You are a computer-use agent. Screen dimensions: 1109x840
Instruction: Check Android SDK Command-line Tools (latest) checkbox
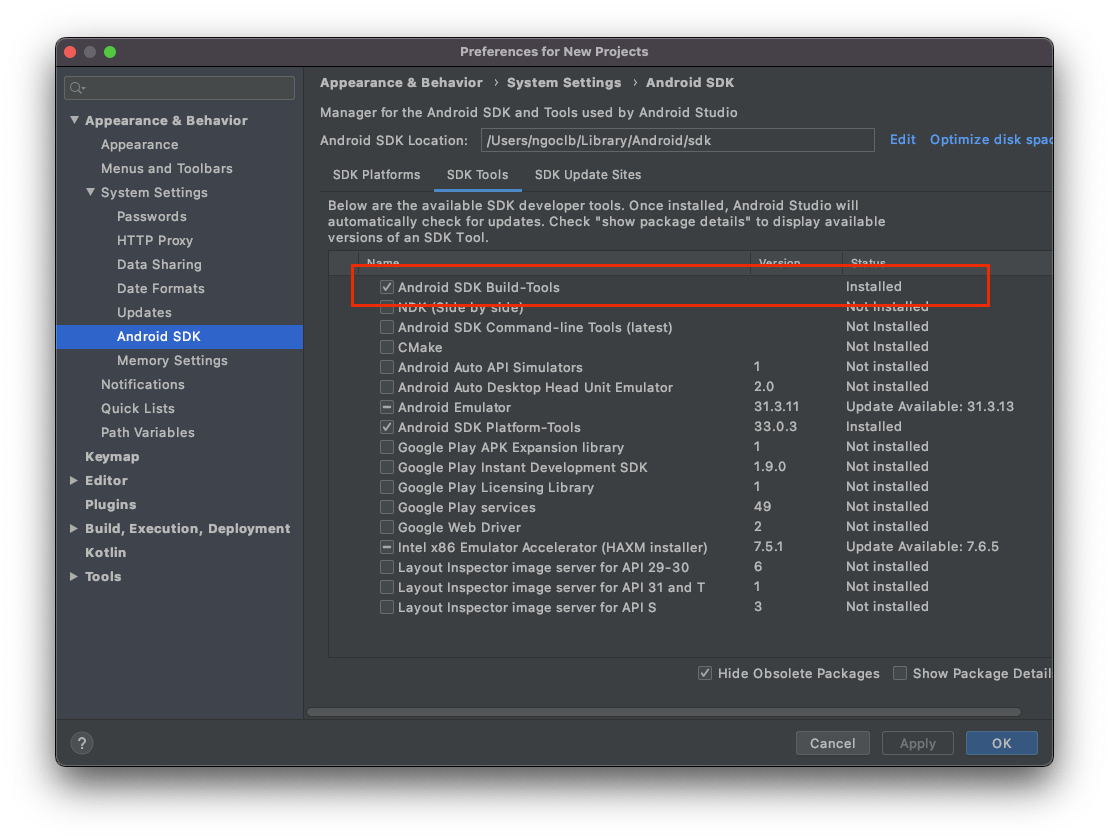point(387,327)
